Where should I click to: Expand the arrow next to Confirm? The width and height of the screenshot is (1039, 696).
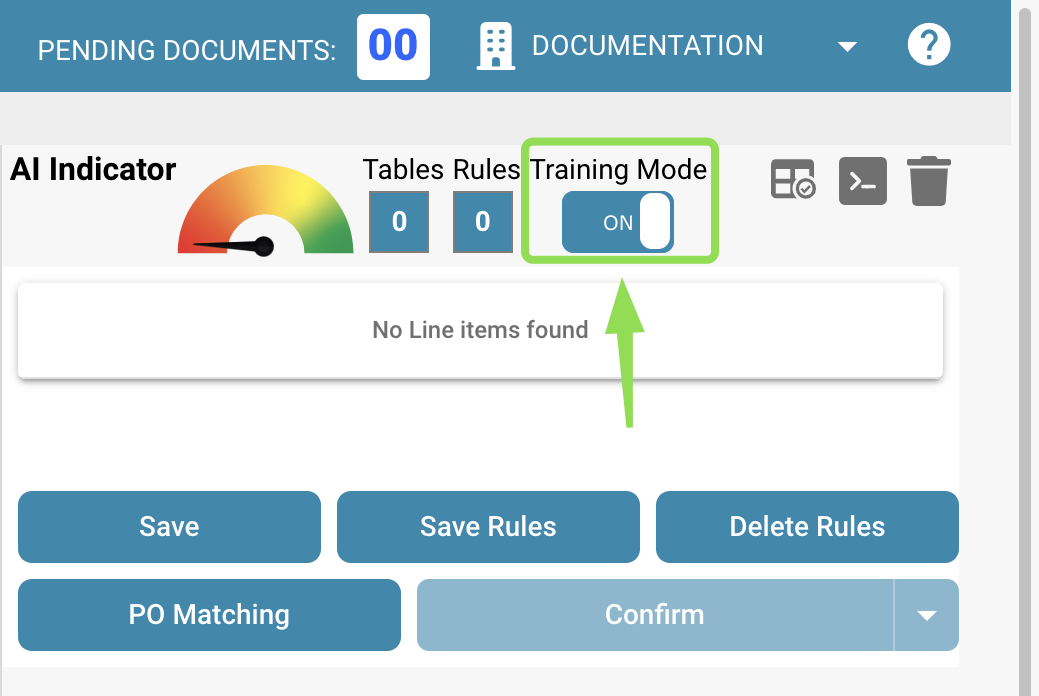coord(926,615)
